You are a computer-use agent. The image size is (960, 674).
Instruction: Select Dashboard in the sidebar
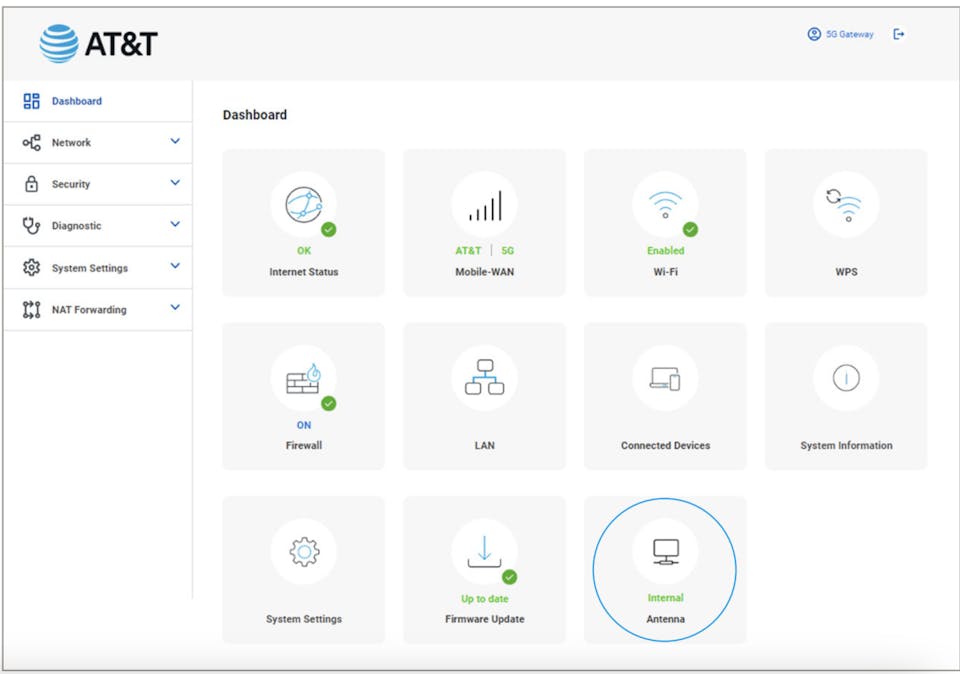click(x=76, y=101)
